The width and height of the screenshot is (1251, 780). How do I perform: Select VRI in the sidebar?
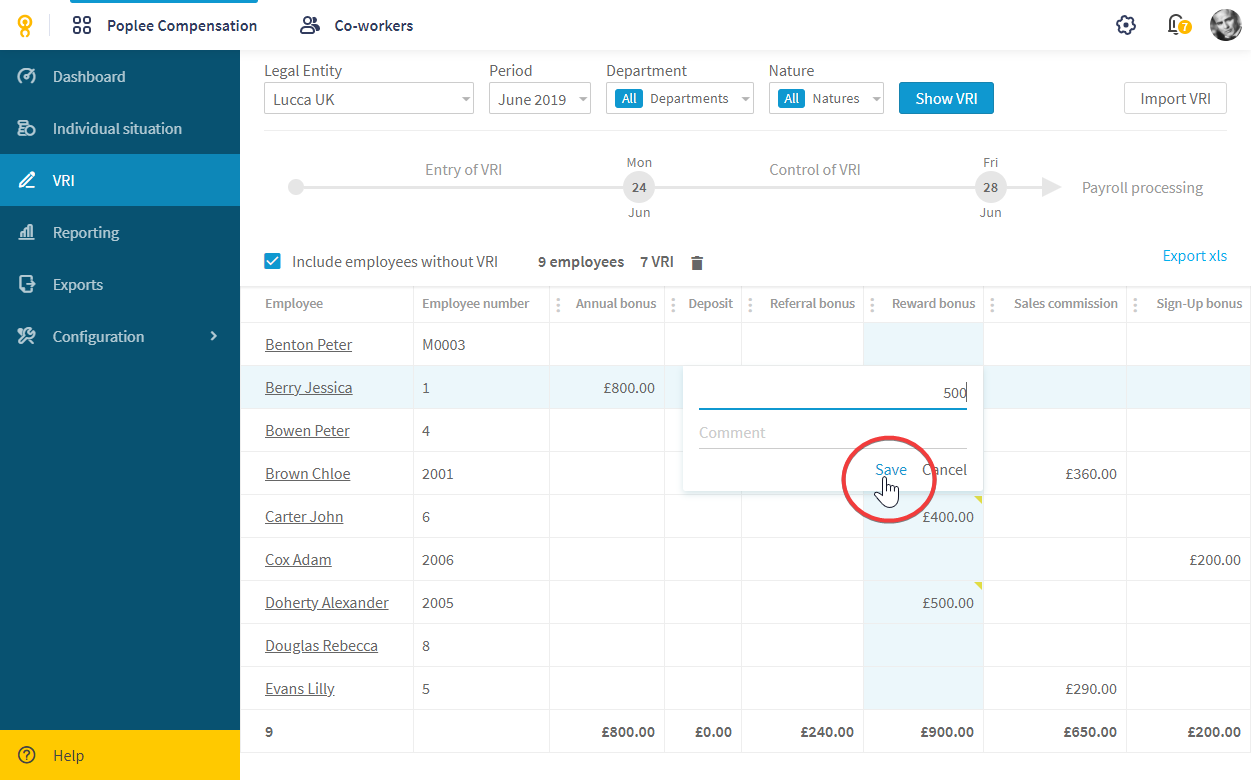120,180
